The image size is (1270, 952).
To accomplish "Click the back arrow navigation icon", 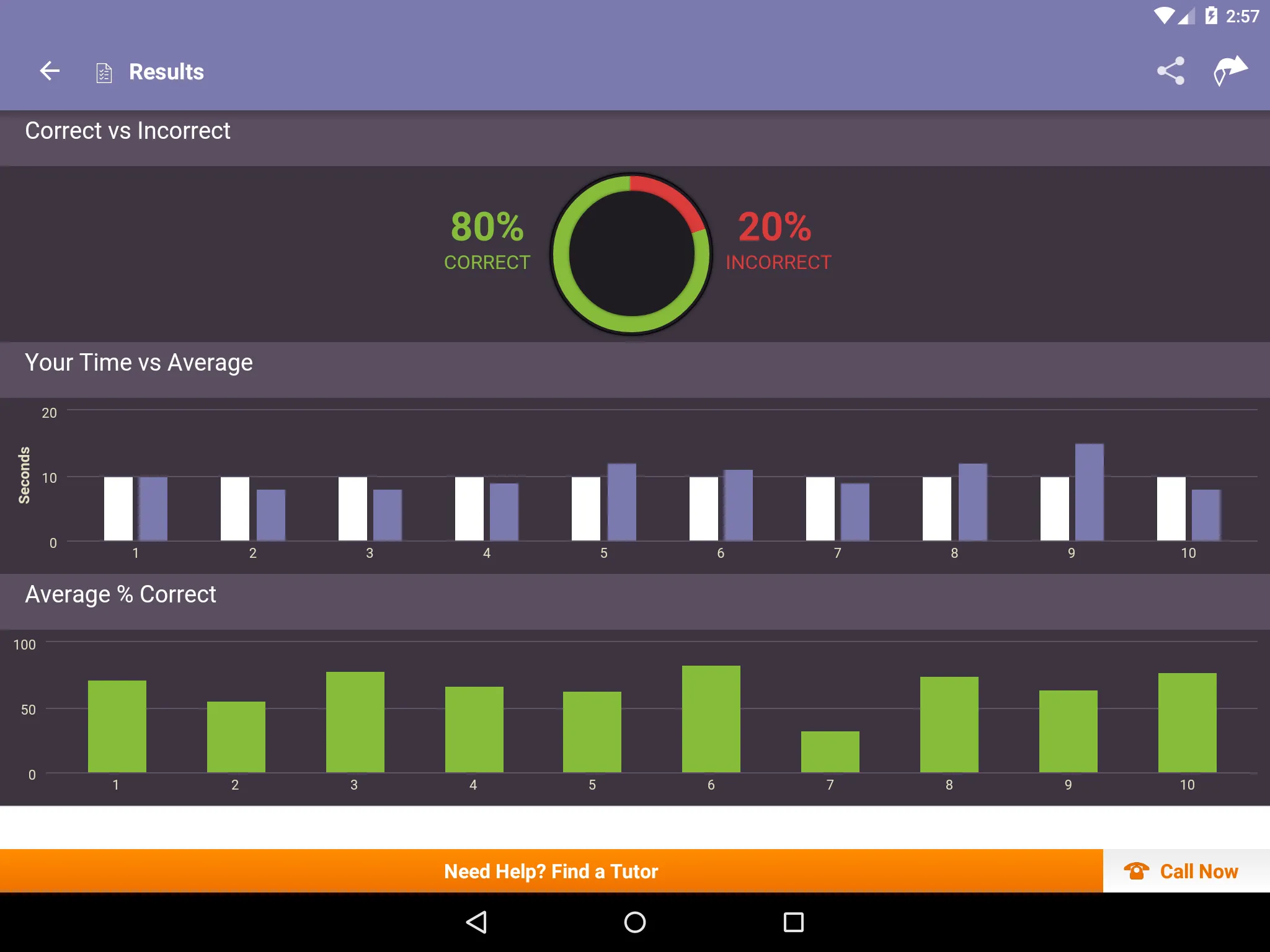I will [x=51, y=72].
